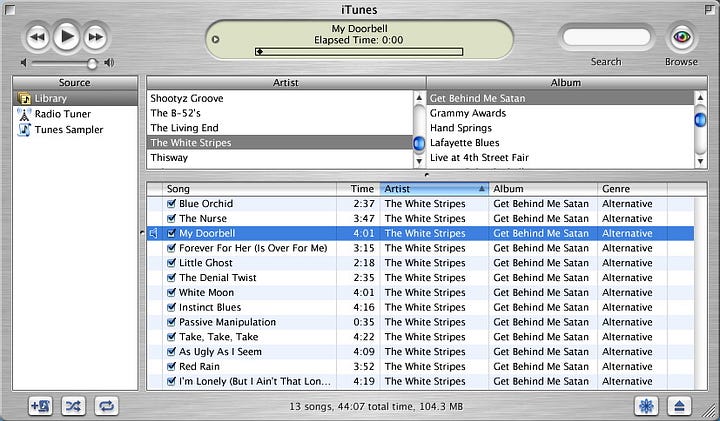Click the Artist browser pane header
The width and height of the screenshot is (720, 421).
pyautogui.click(x=286, y=83)
